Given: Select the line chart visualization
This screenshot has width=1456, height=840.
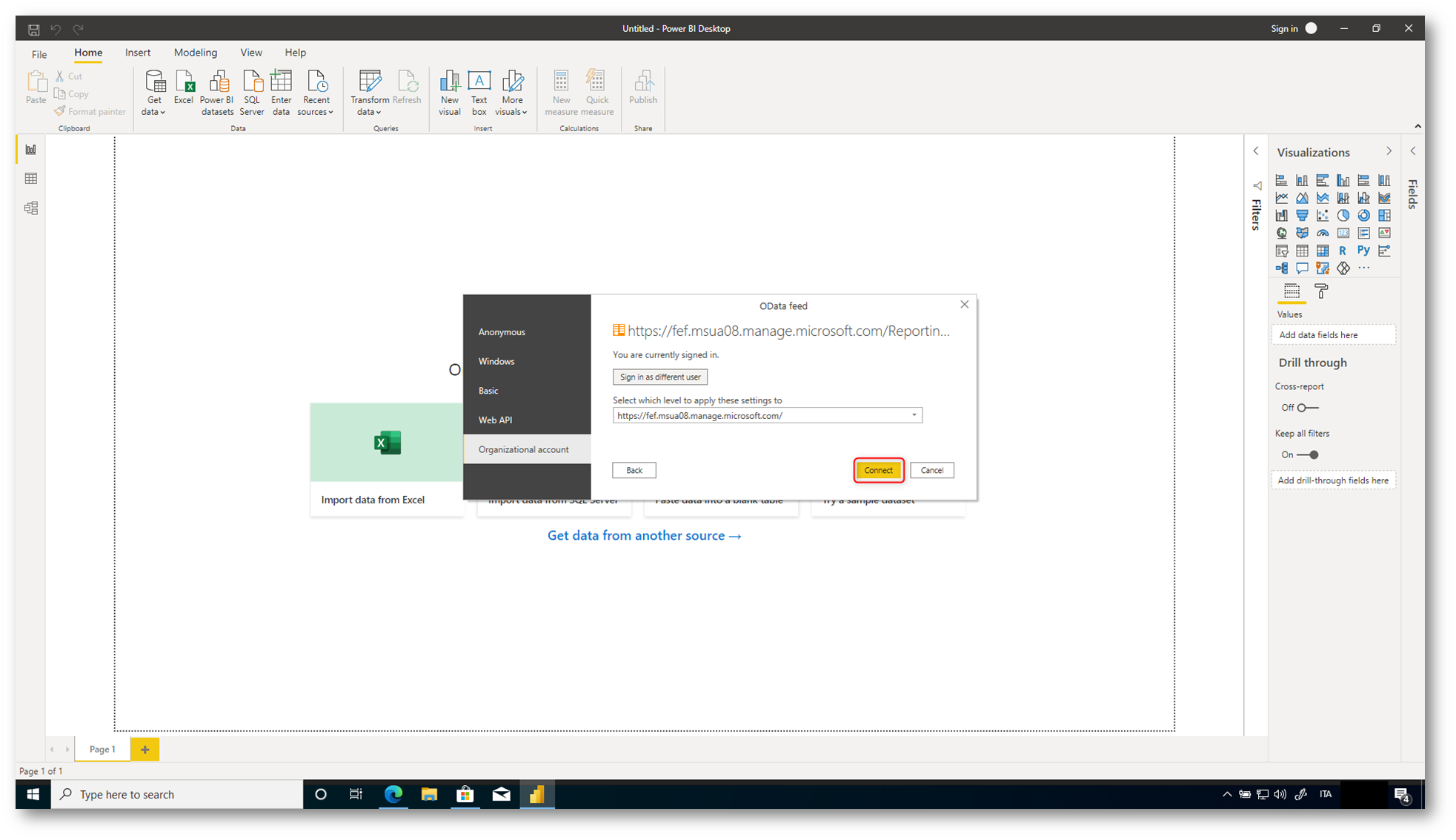Looking at the screenshot, I should pyautogui.click(x=1281, y=198).
